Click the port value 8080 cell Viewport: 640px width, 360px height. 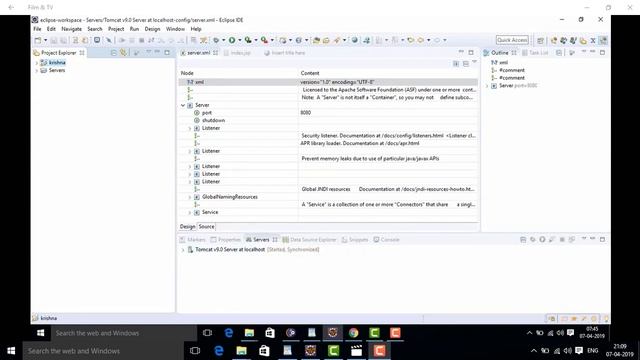pos(306,113)
